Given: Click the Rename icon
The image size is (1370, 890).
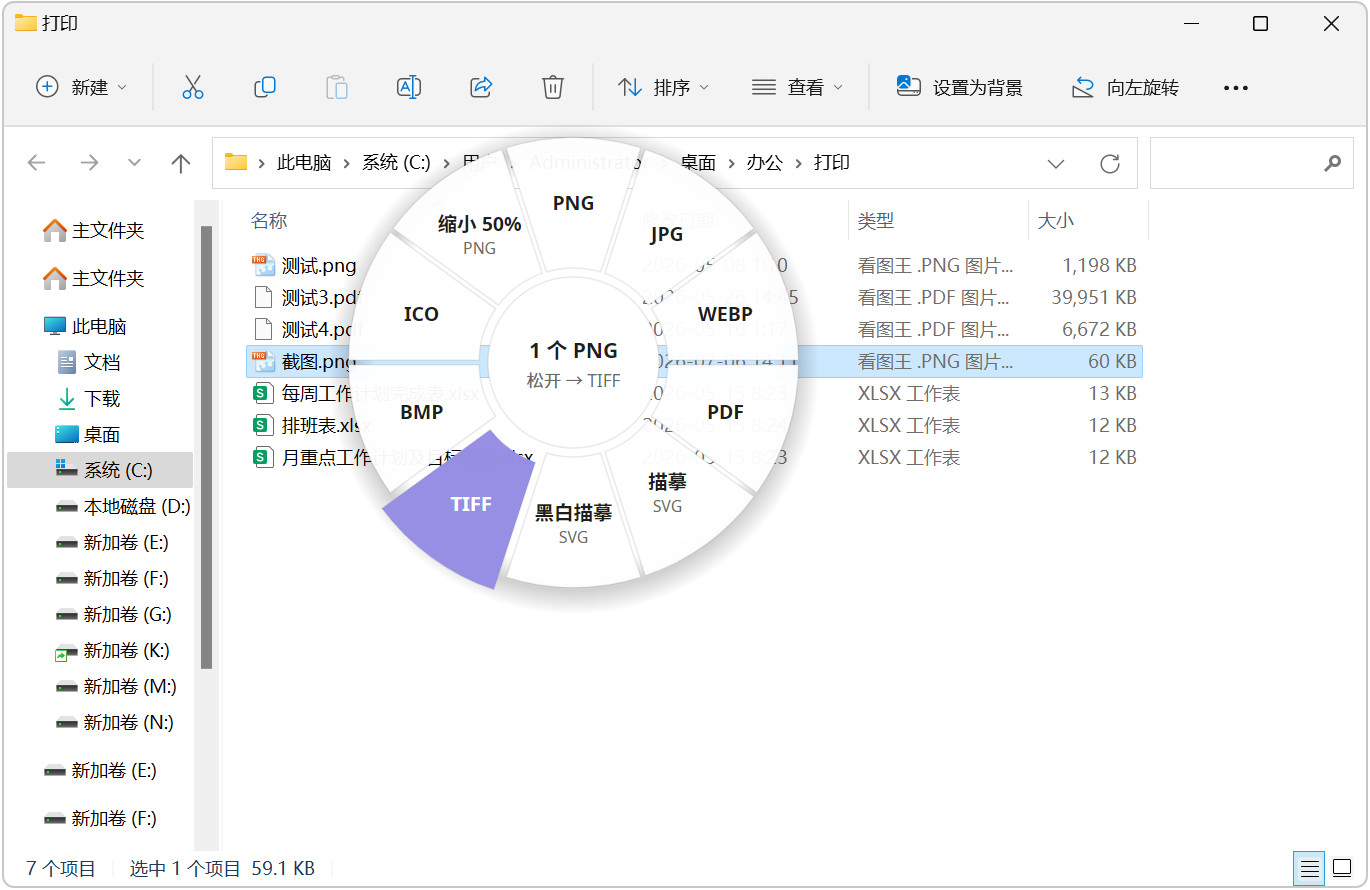Looking at the screenshot, I should 409,87.
